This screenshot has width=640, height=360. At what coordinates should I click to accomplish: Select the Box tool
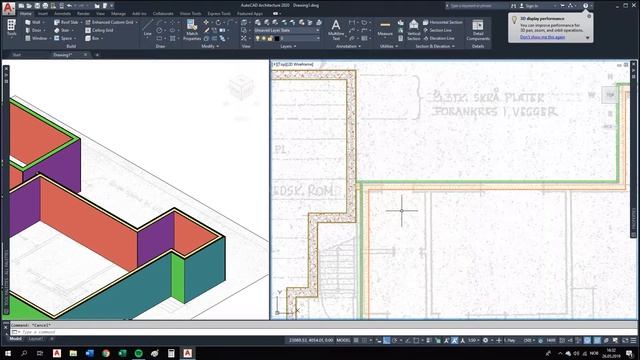(92, 38)
